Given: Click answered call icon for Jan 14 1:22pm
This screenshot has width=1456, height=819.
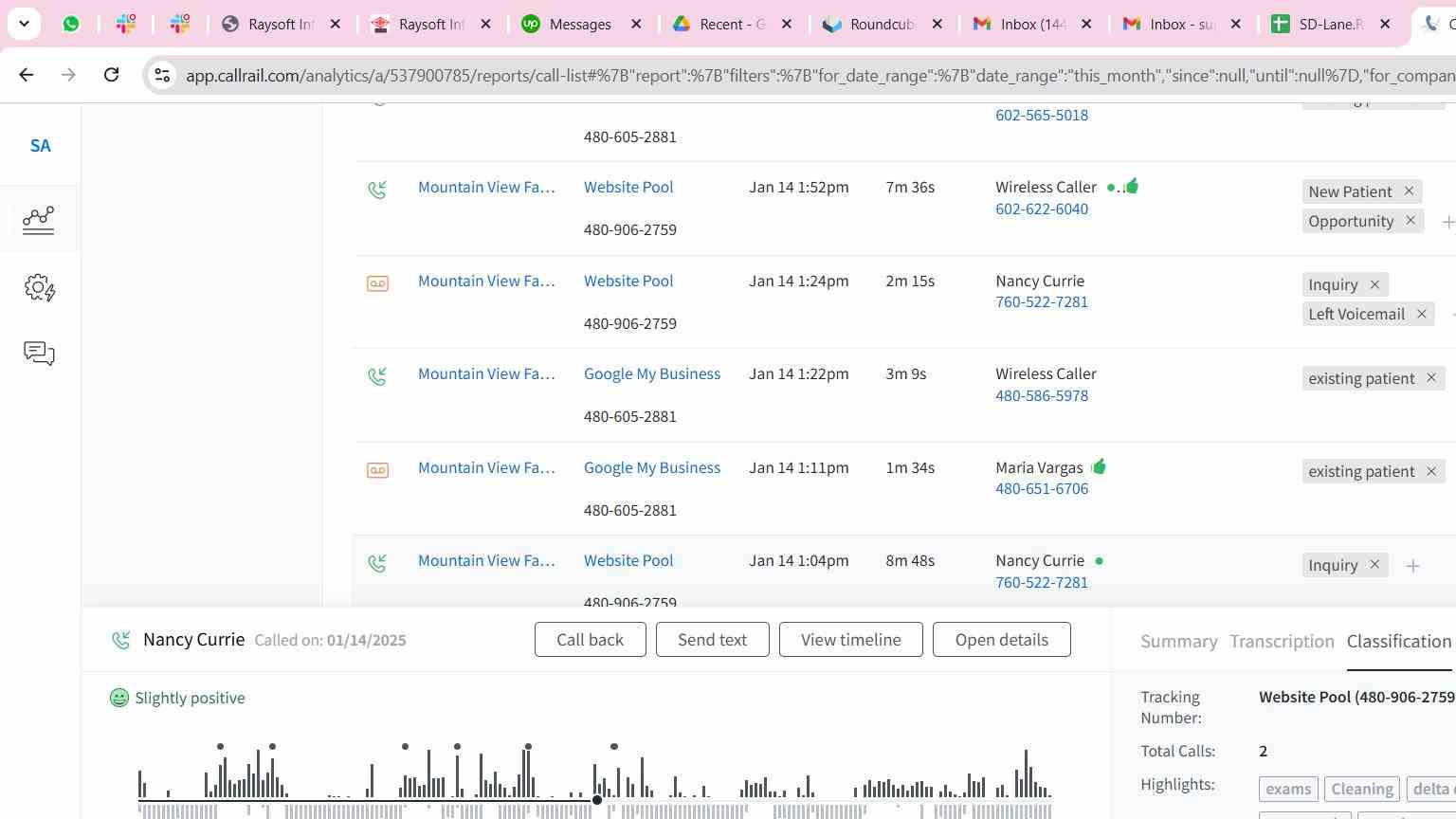Looking at the screenshot, I should (x=377, y=376).
